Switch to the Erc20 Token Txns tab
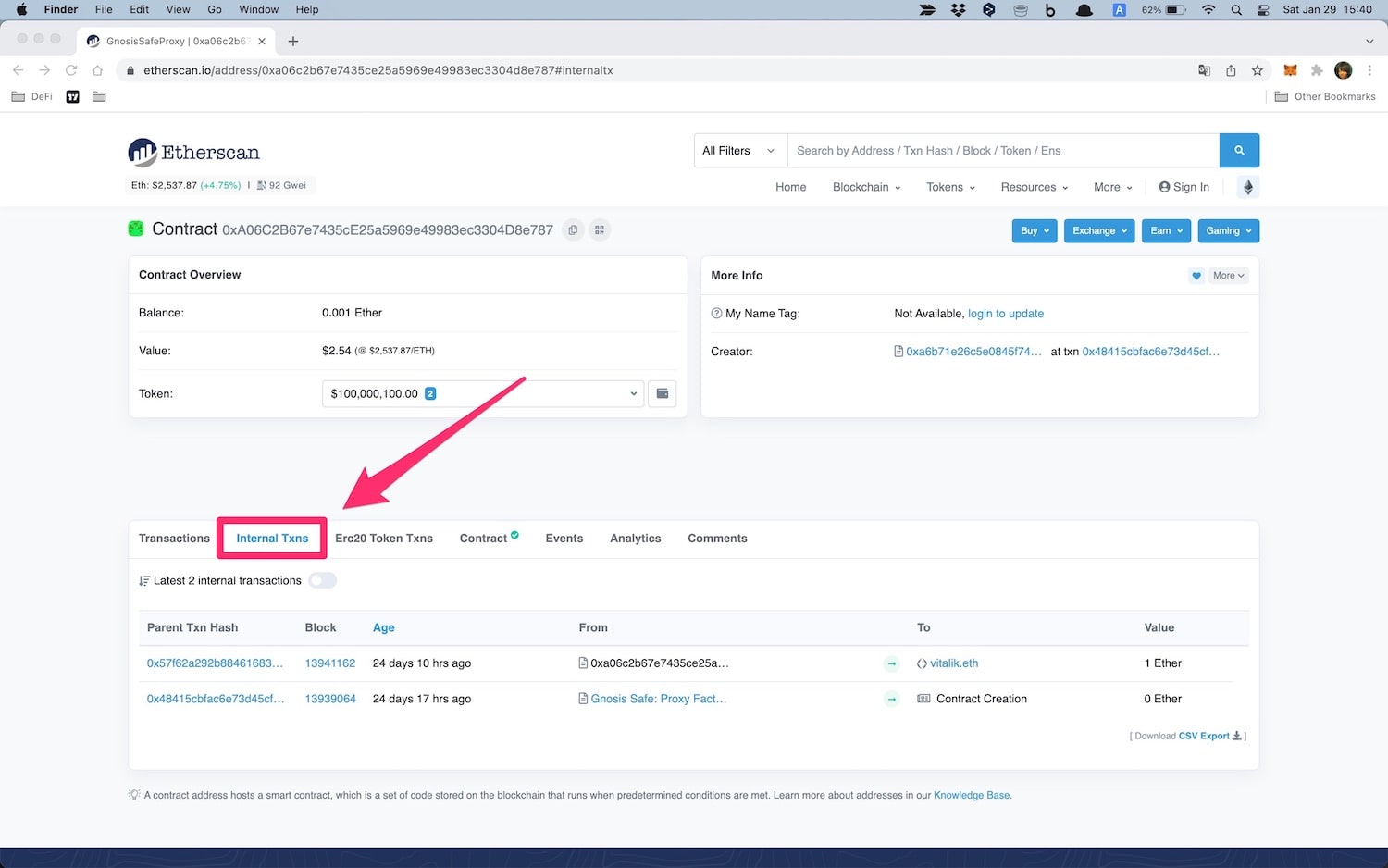Screen dimensions: 1388x868 (384, 539)
